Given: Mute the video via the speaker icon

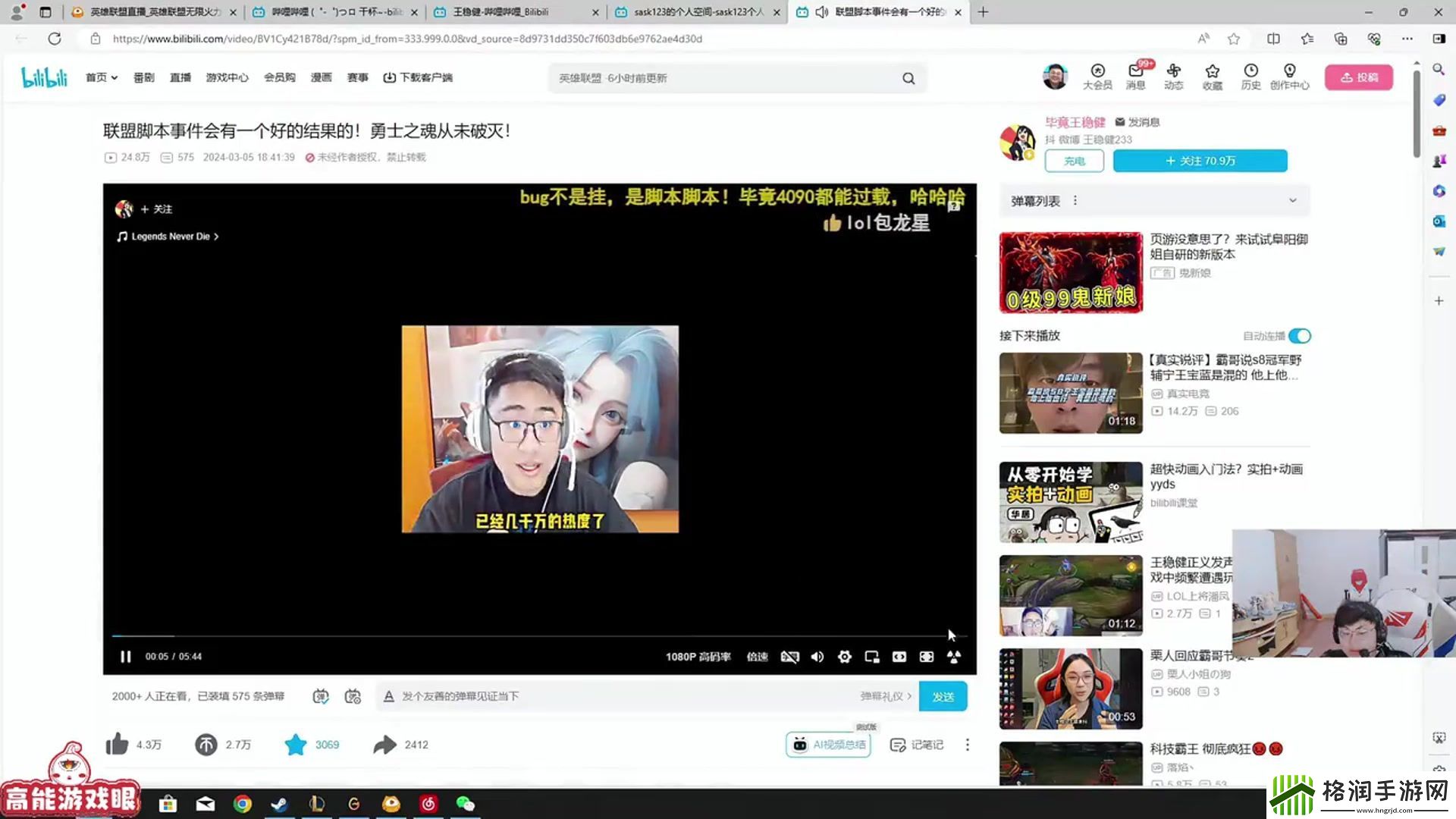Looking at the screenshot, I should click(x=817, y=657).
